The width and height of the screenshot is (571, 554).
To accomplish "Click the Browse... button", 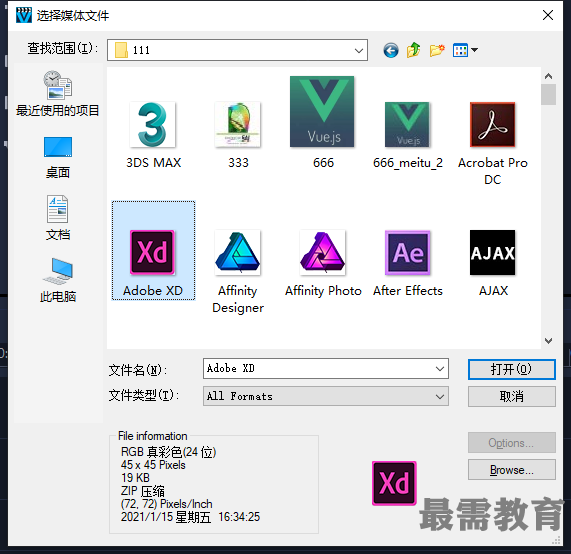I will 512,470.
